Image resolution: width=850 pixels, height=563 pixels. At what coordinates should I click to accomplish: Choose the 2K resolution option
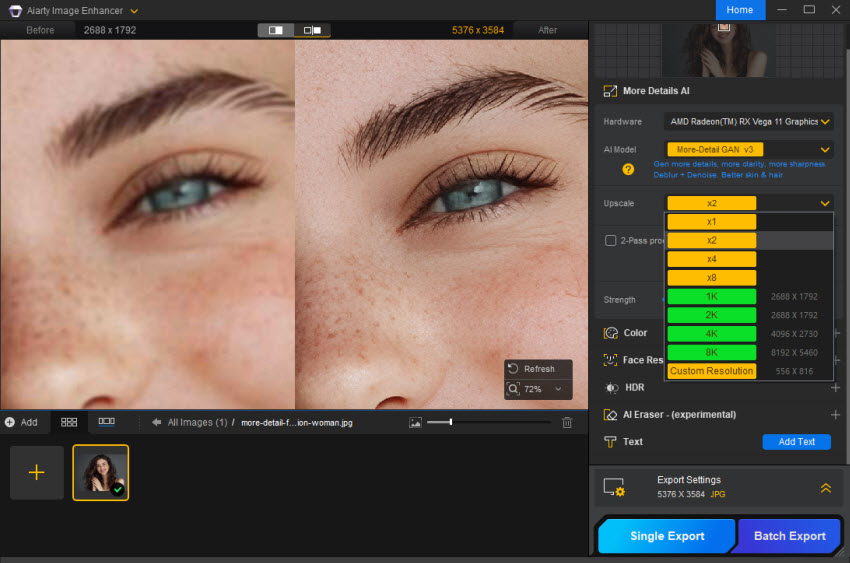pos(711,315)
